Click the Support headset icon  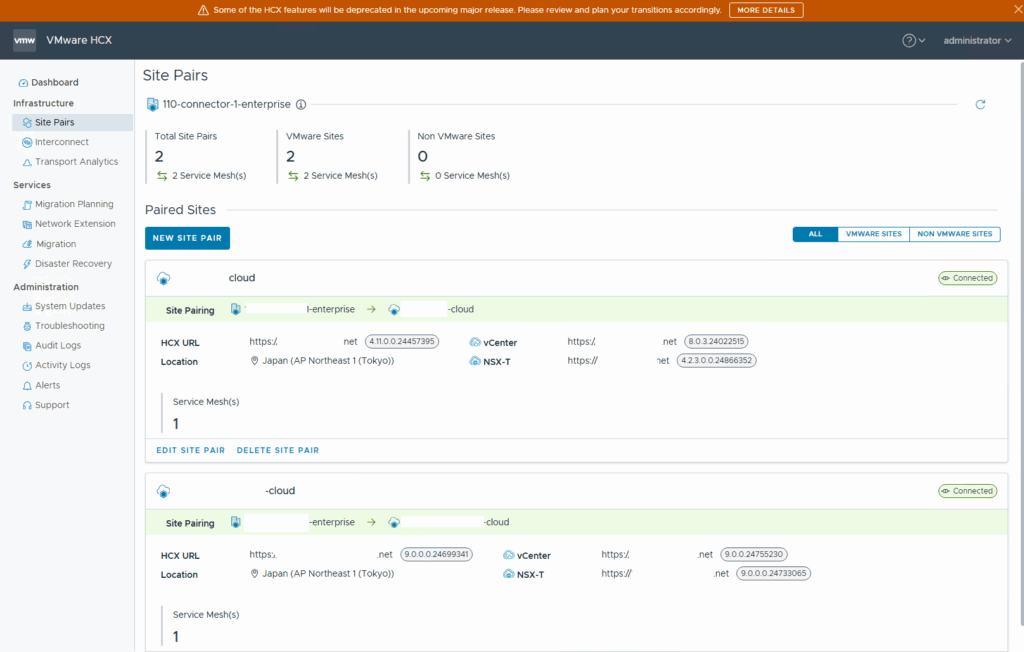pos(27,405)
